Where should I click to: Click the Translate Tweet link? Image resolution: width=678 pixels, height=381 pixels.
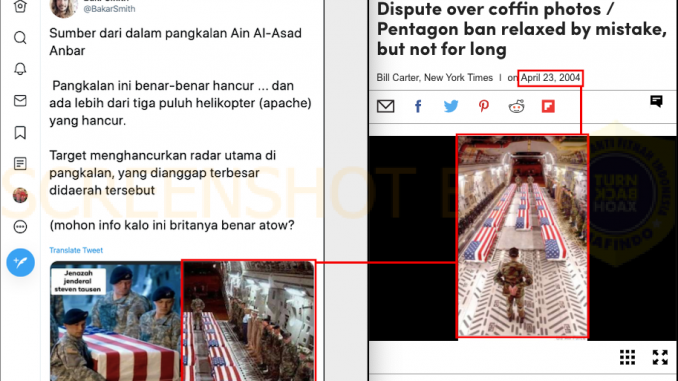point(76,250)
